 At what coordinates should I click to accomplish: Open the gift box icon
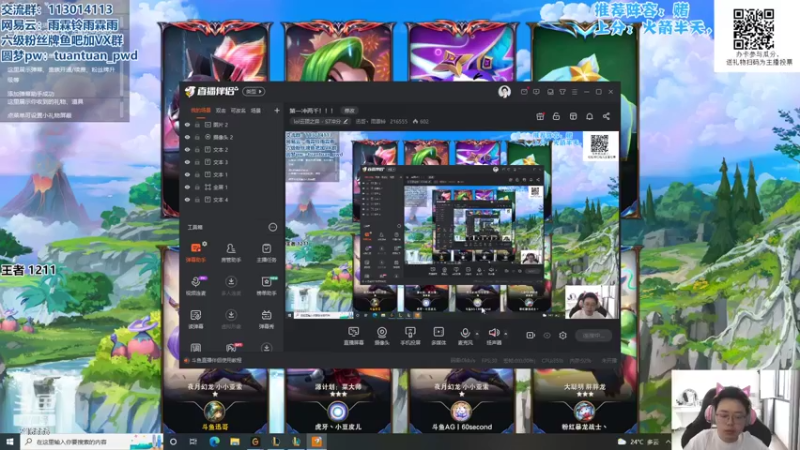(540, 116)
